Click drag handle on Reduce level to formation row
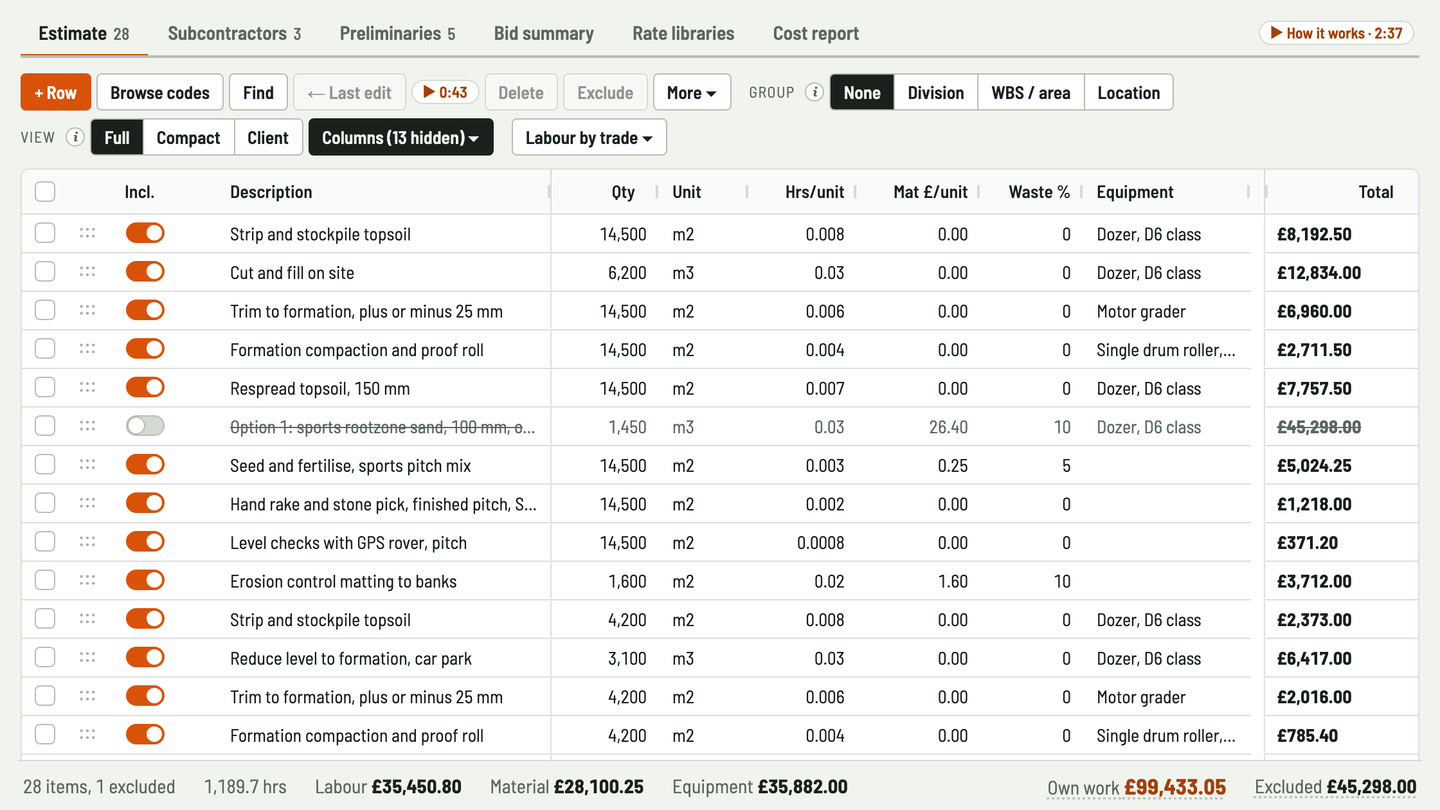Image resolution: width=1440 pixels, height=810 pixels. (x=88, y=658)
